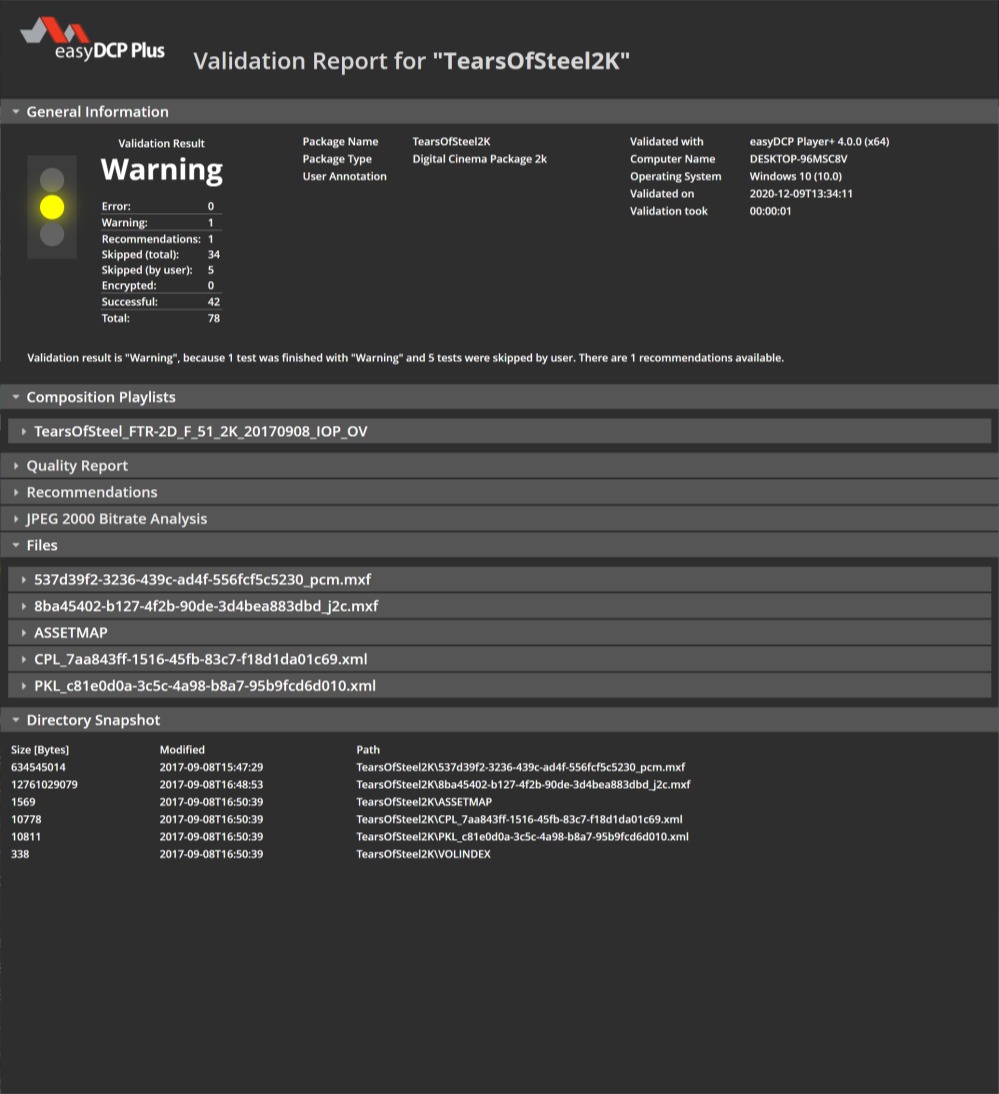999x1094 pixels.
Task: Click the easyDCP Plus logo
Action: 92,41
